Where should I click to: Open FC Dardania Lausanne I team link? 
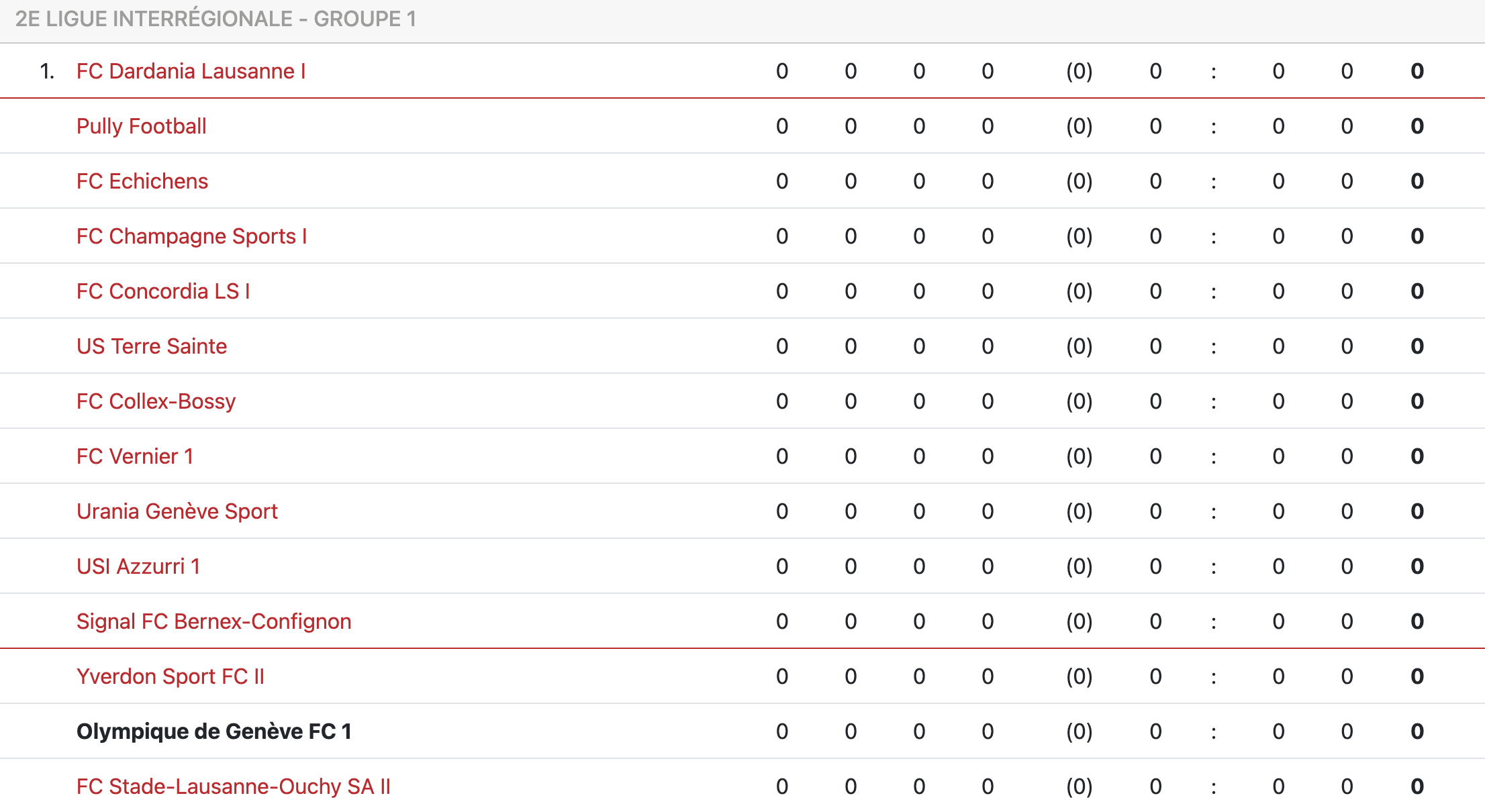191,71
